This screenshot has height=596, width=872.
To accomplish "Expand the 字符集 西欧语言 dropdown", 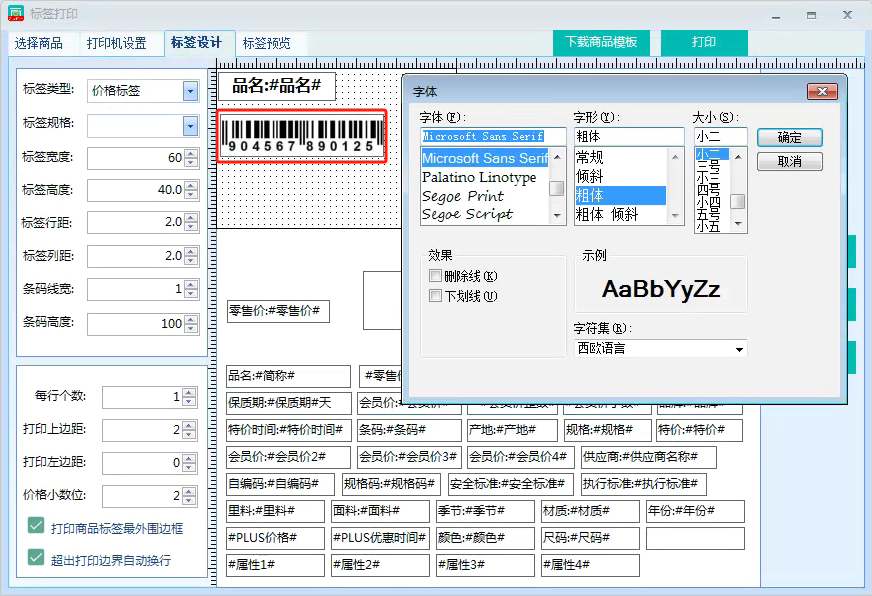I will [739, 349].
